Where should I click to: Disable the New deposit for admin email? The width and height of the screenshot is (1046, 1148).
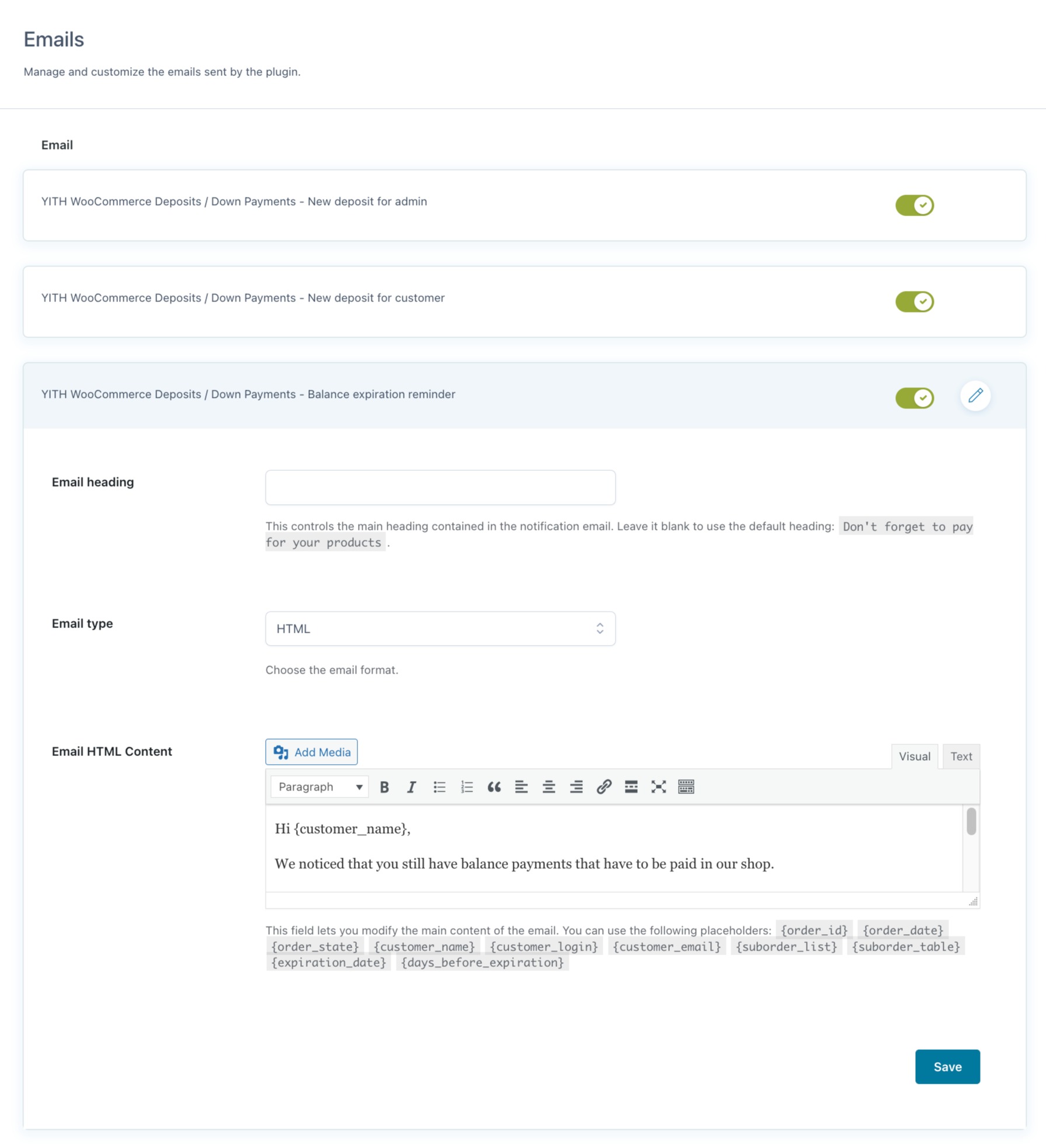click(914, 205)
